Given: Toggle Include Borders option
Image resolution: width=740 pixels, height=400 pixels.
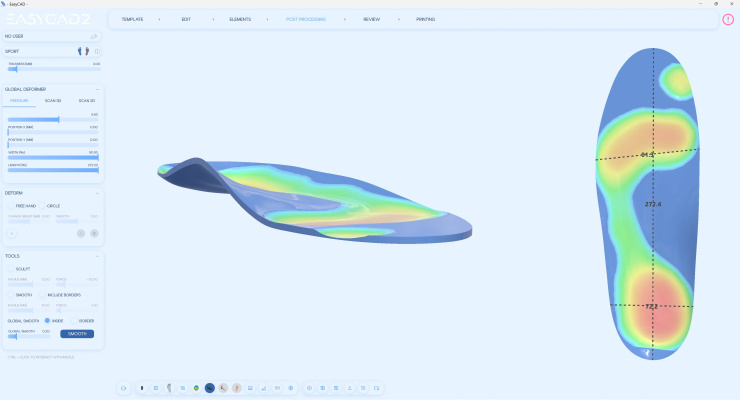Looking at the screenshot, I should [x=42, y=295].
